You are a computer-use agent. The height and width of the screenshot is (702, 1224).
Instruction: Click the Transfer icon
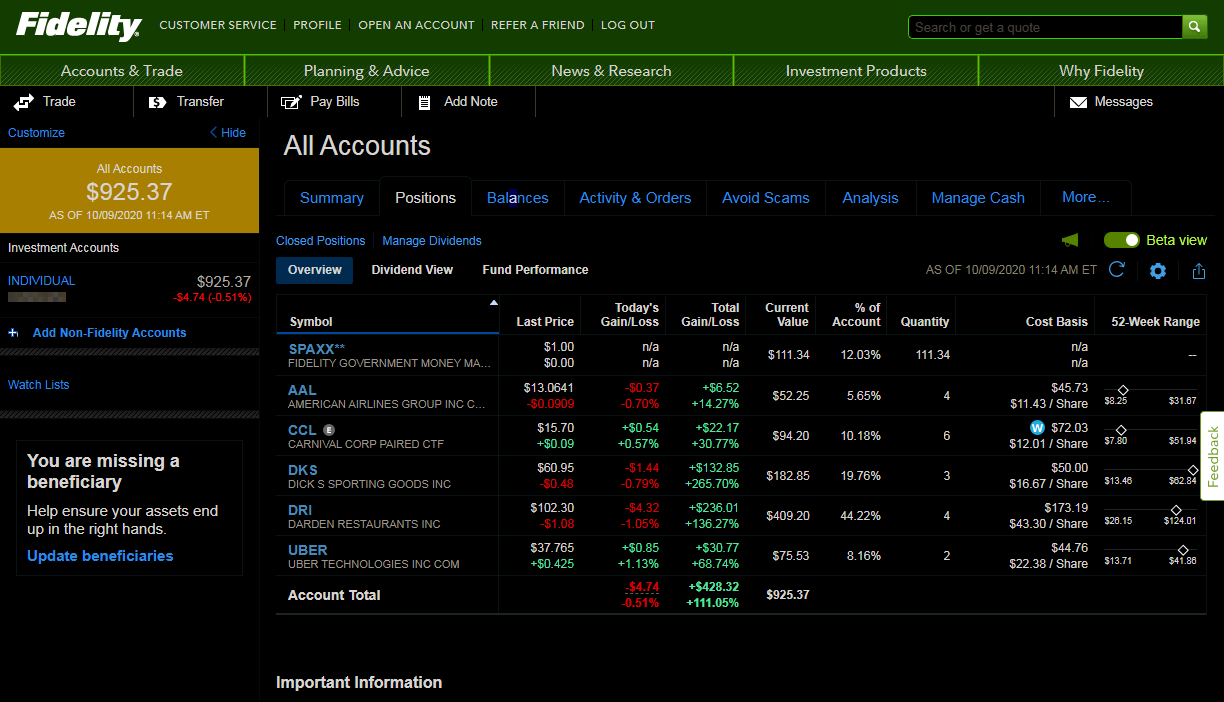pyautogui.click(x=157, y=102)
